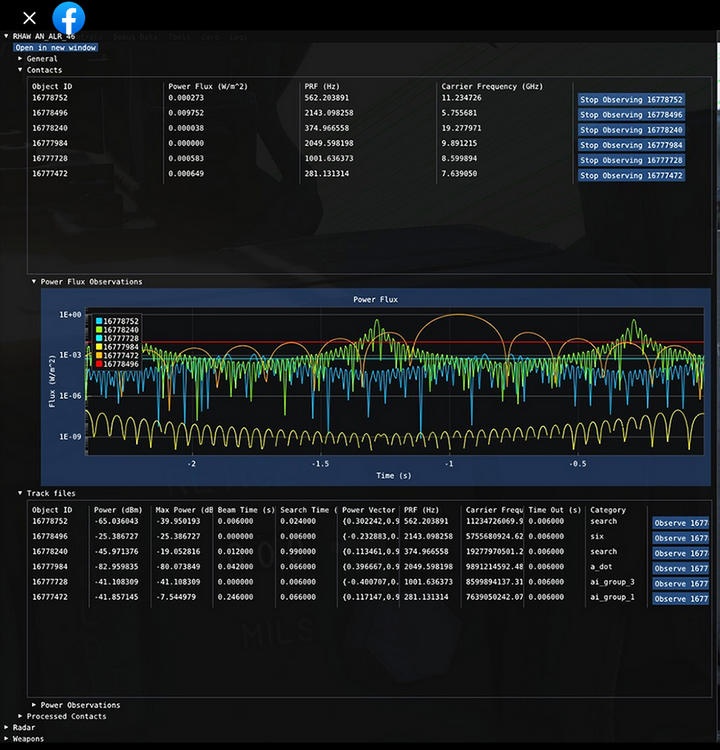Click Observe button in the 16778240 track row
Viewport: 720px width, 750px height.
681,553
